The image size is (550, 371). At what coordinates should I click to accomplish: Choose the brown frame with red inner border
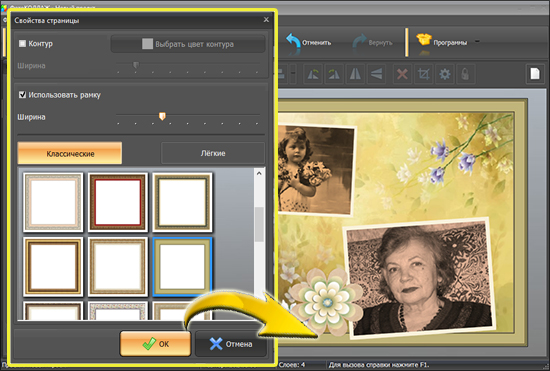point(118,202)
